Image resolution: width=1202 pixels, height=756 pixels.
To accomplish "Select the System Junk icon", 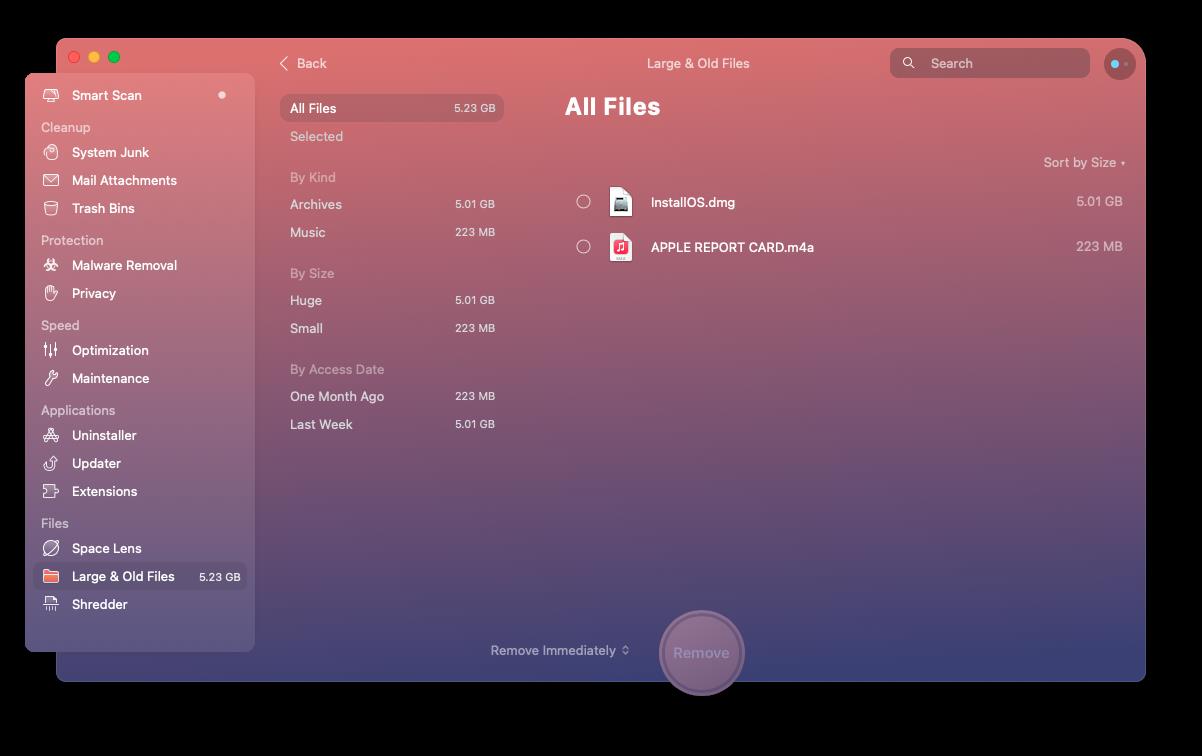I will click(x=51, y=152).
